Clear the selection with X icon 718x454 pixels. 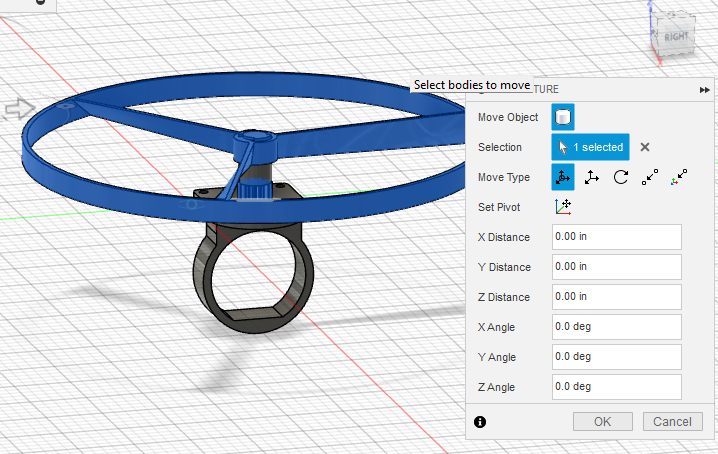645,147
